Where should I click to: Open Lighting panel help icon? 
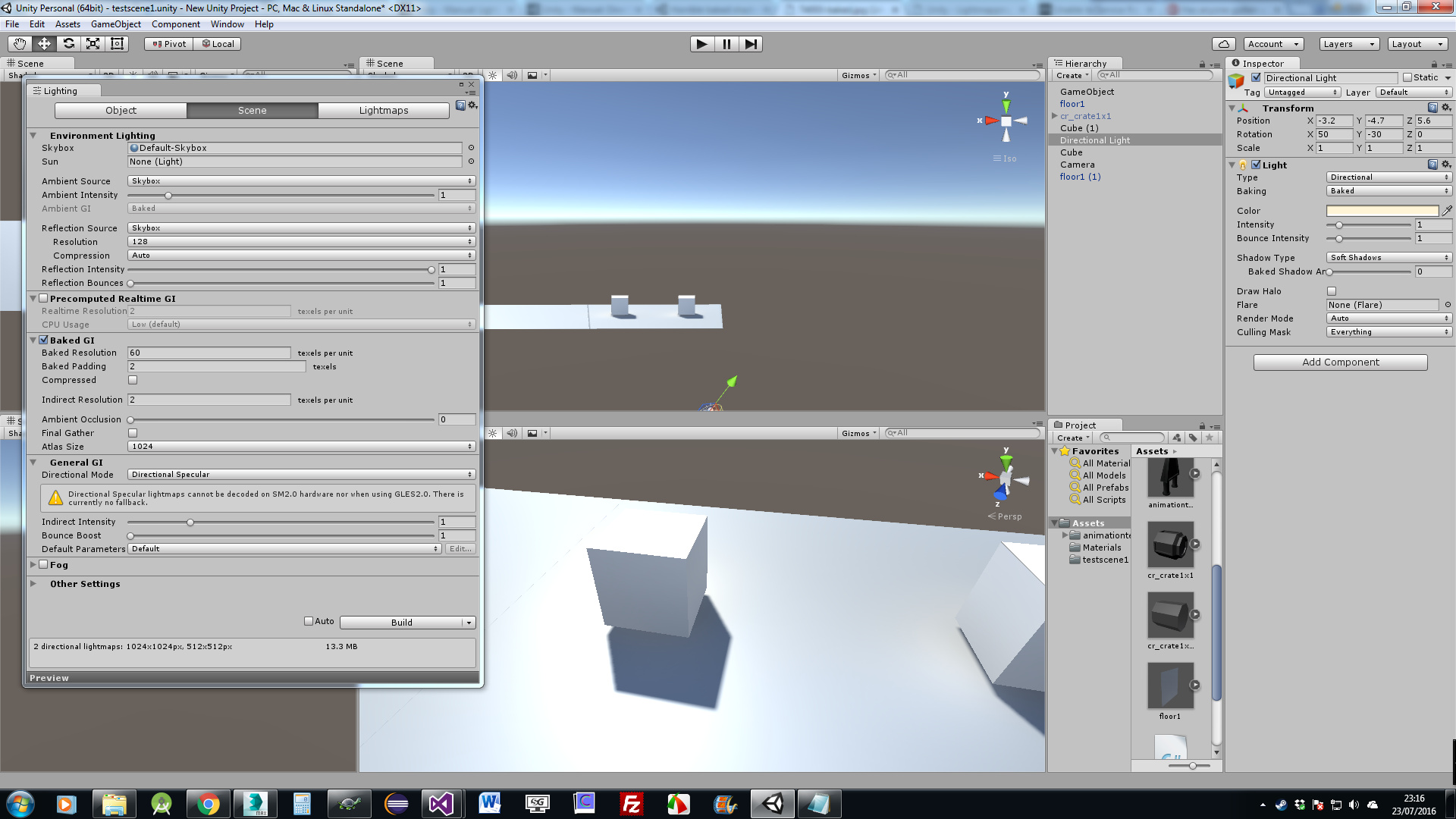pyautogui.click(x=460, y=105)
